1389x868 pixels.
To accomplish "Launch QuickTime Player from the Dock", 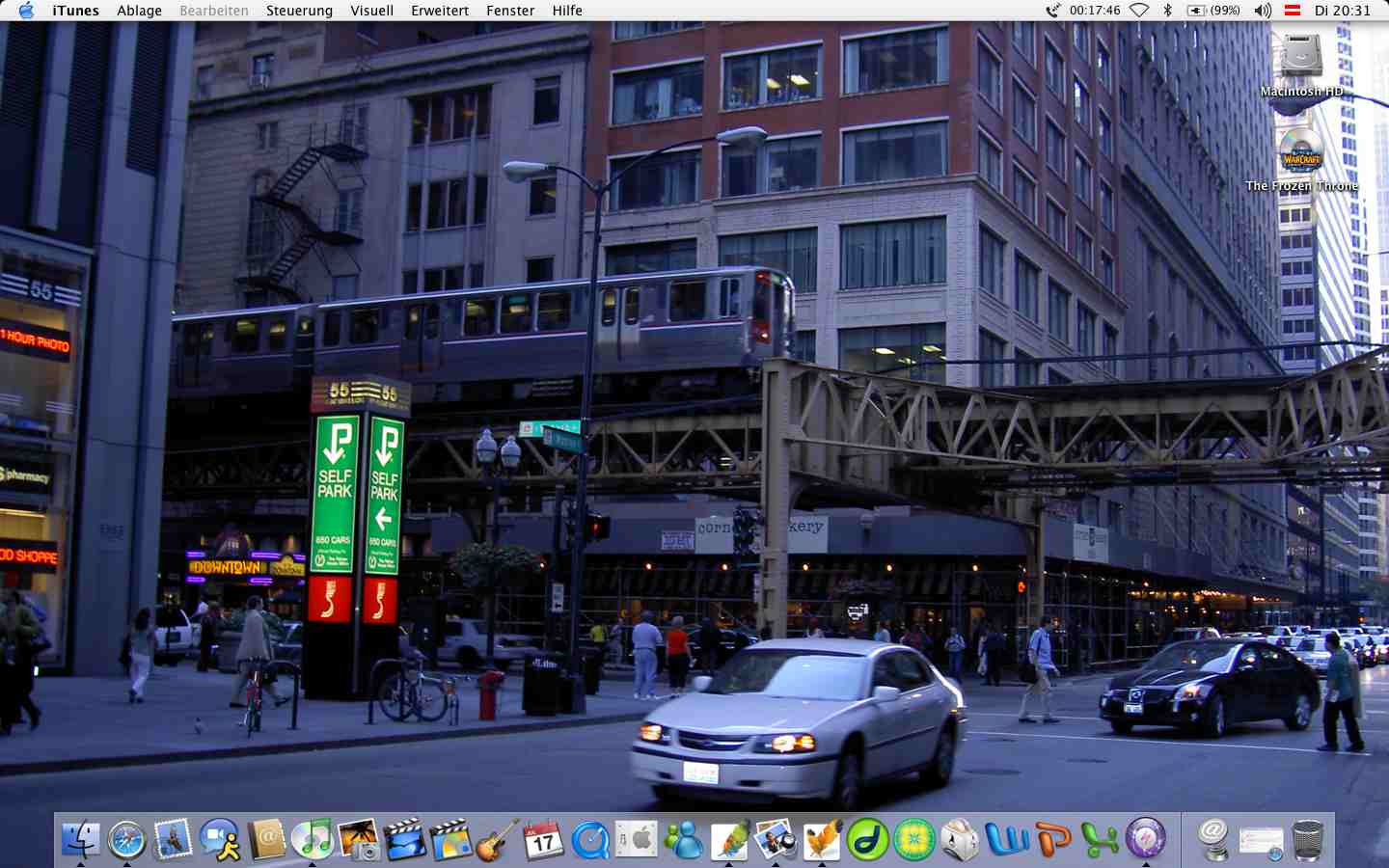I will [x=589, y=840].
